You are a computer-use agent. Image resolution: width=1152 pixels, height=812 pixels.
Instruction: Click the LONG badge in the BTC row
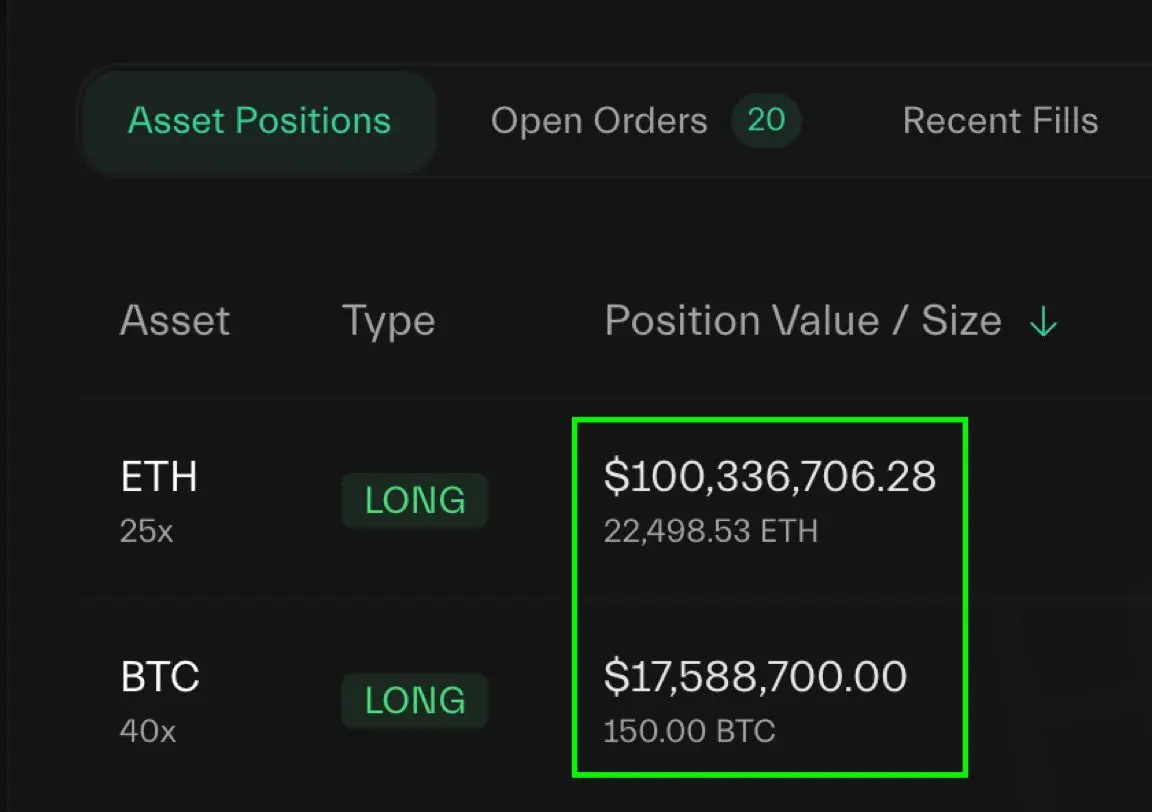pos(414,700)
